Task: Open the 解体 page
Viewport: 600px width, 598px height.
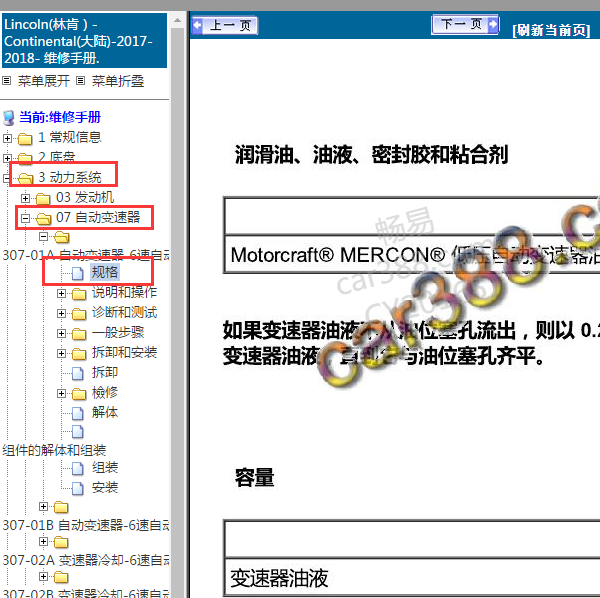Action: (105, 412)
